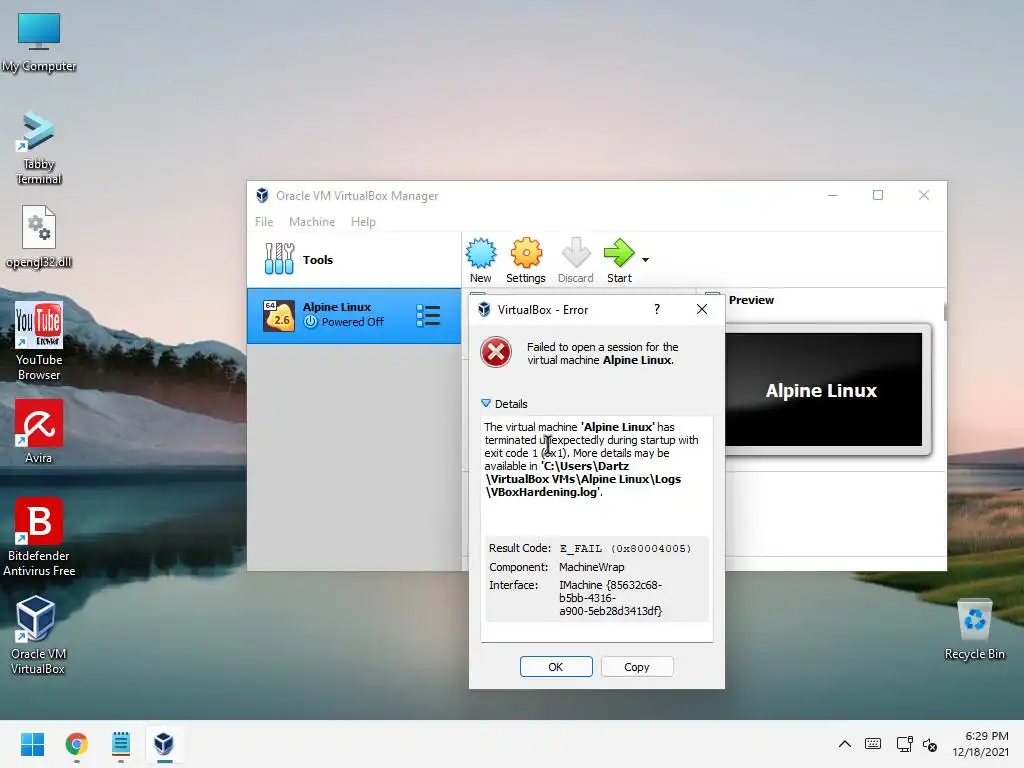1024x768 pixels.
Task: Open the clock and date panel
Action: [x=980, y=744]
